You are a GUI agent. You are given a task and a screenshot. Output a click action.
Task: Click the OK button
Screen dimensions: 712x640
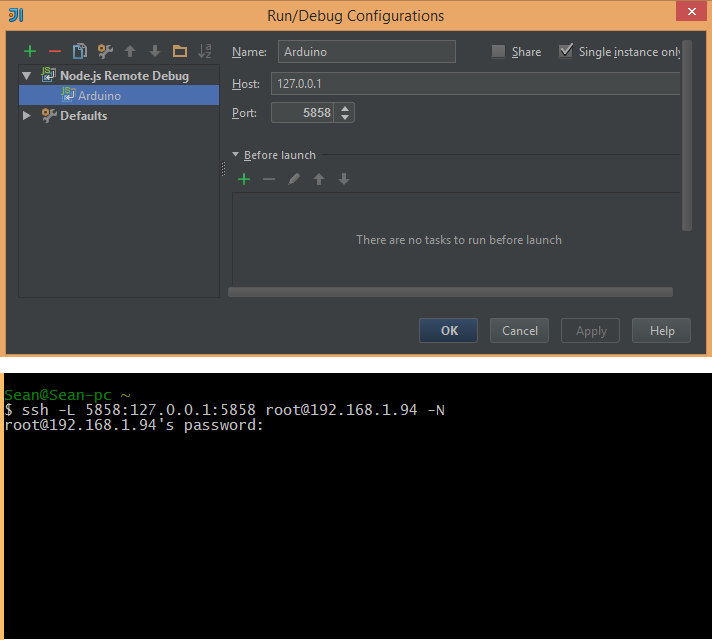coord(448,331)
